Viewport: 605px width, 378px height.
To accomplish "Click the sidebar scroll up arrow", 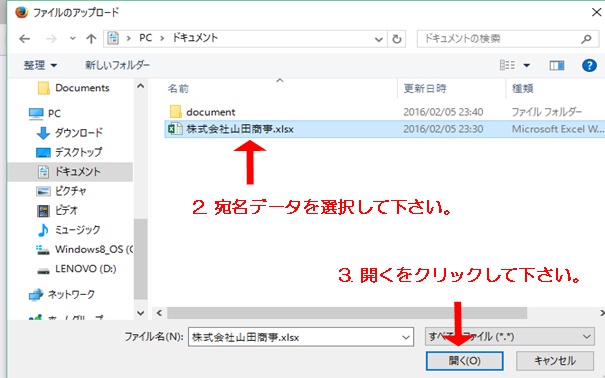I will pos(140,86).
